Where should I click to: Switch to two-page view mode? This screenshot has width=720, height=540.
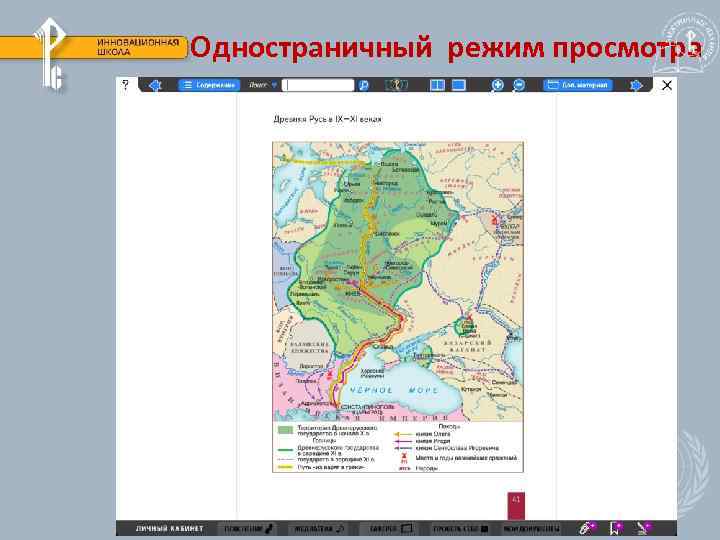(437, 85)
